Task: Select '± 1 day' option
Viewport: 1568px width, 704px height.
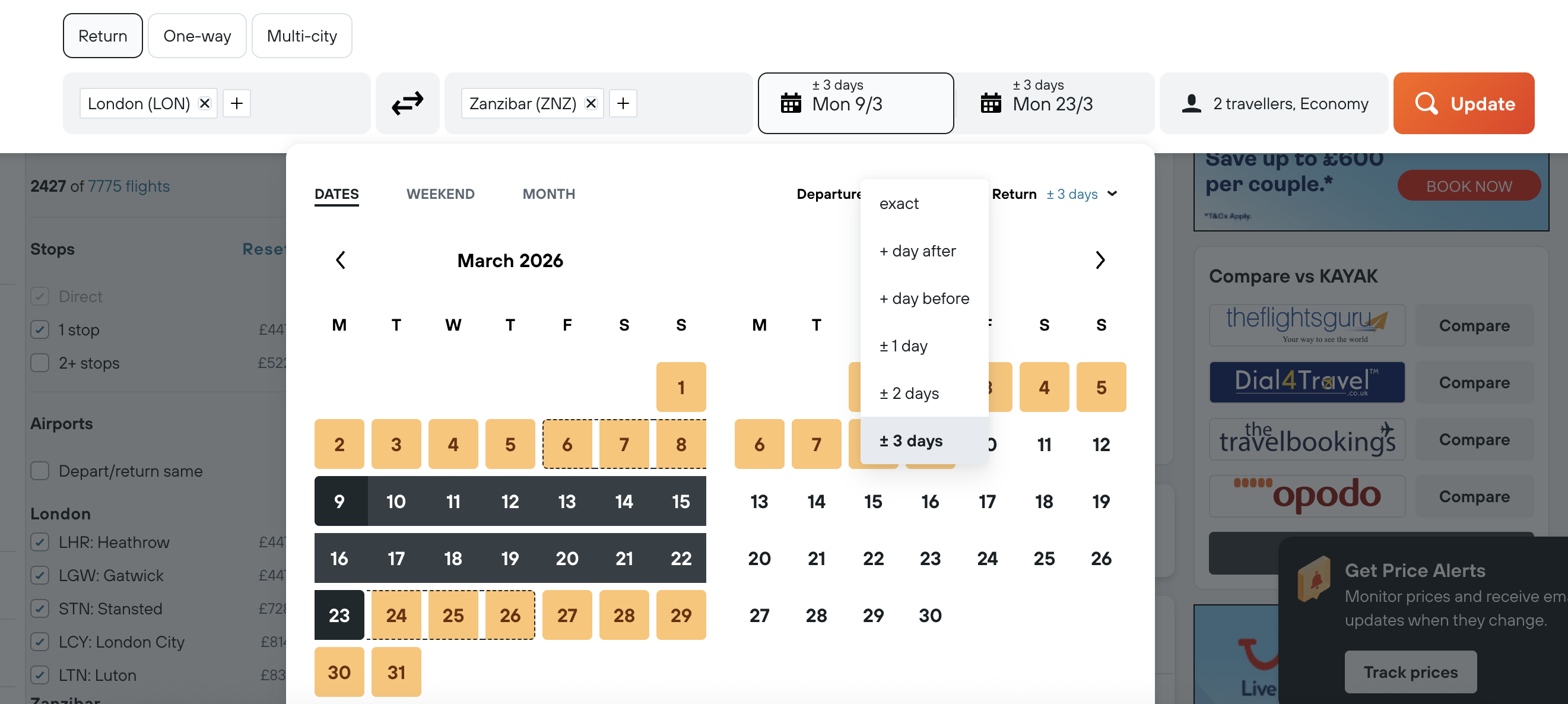Action: click(903, 346)
